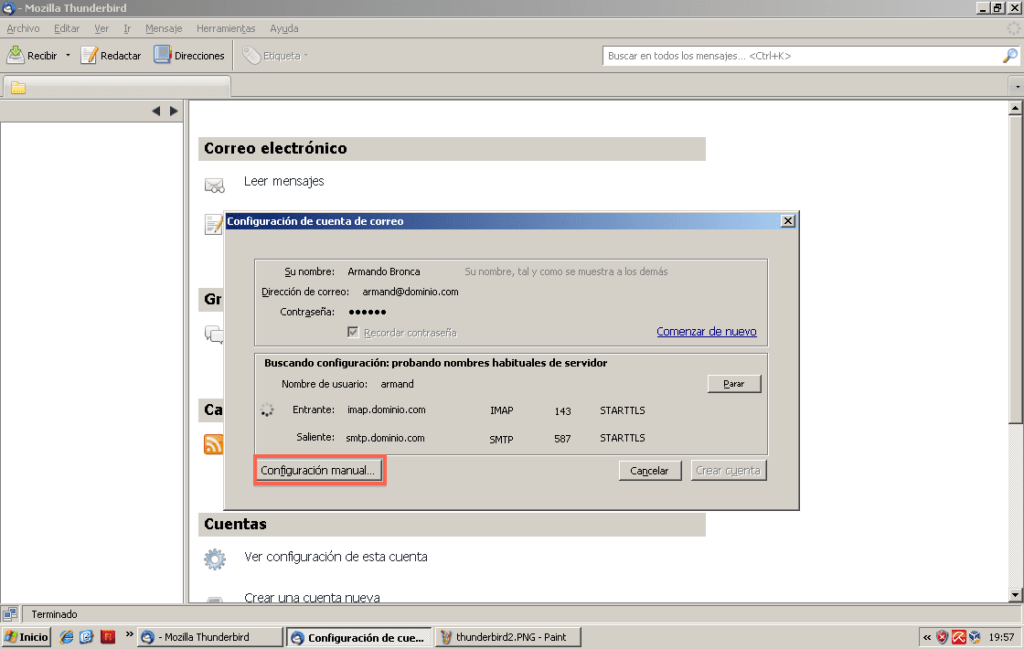1024x649 pixels.
Task: Expand the Recibir dropdown arrow
Action: pos(68,56)
